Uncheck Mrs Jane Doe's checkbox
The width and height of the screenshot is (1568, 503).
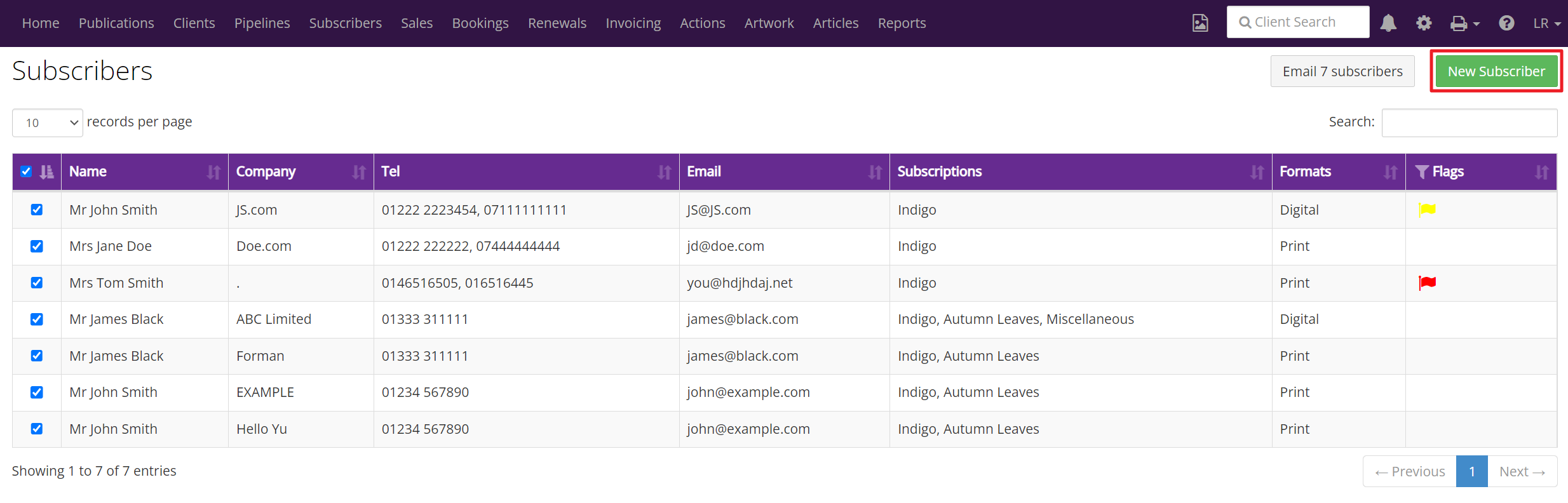click(37, 246)
